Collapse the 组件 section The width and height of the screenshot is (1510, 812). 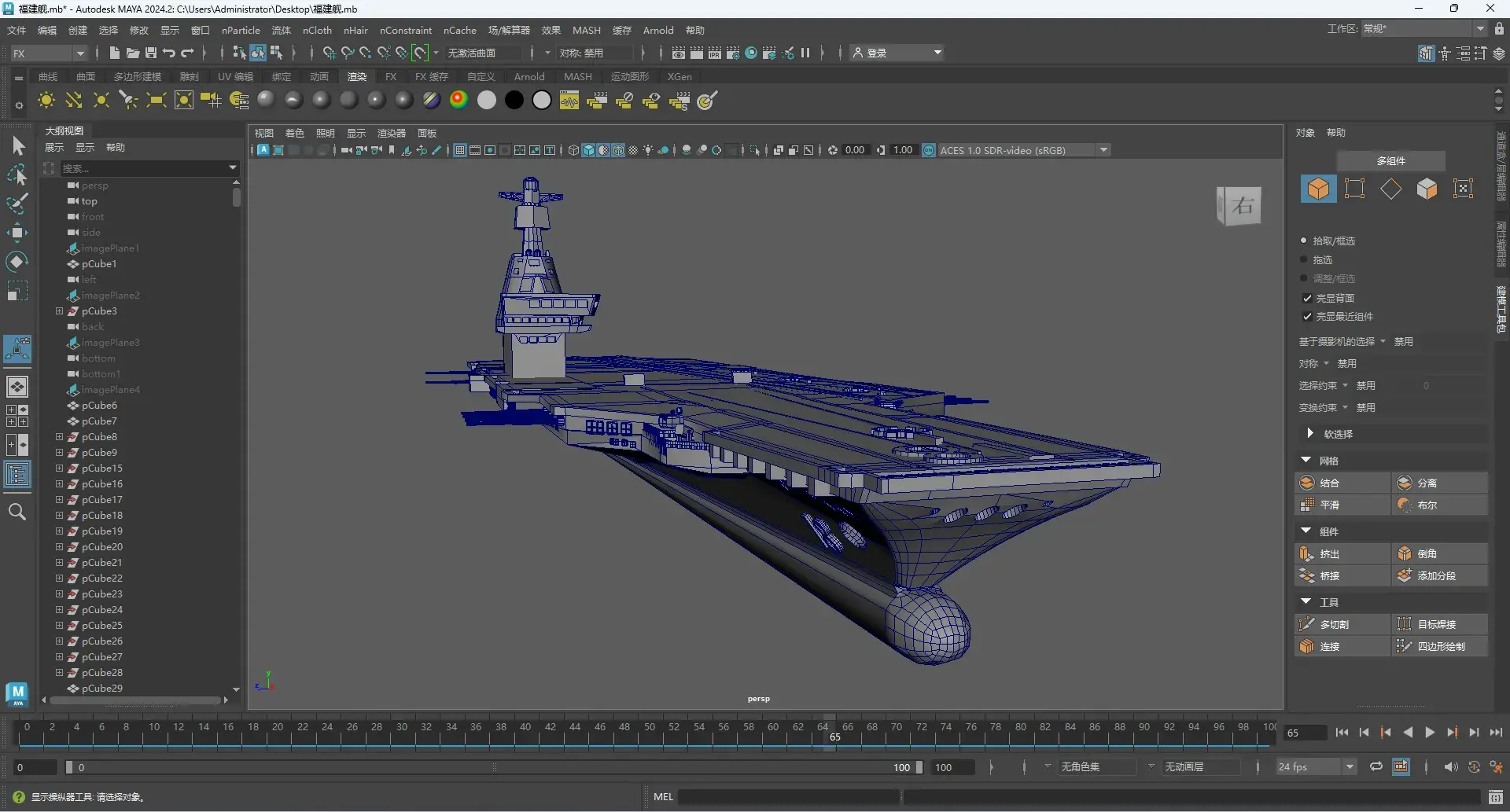point(1306,531)
